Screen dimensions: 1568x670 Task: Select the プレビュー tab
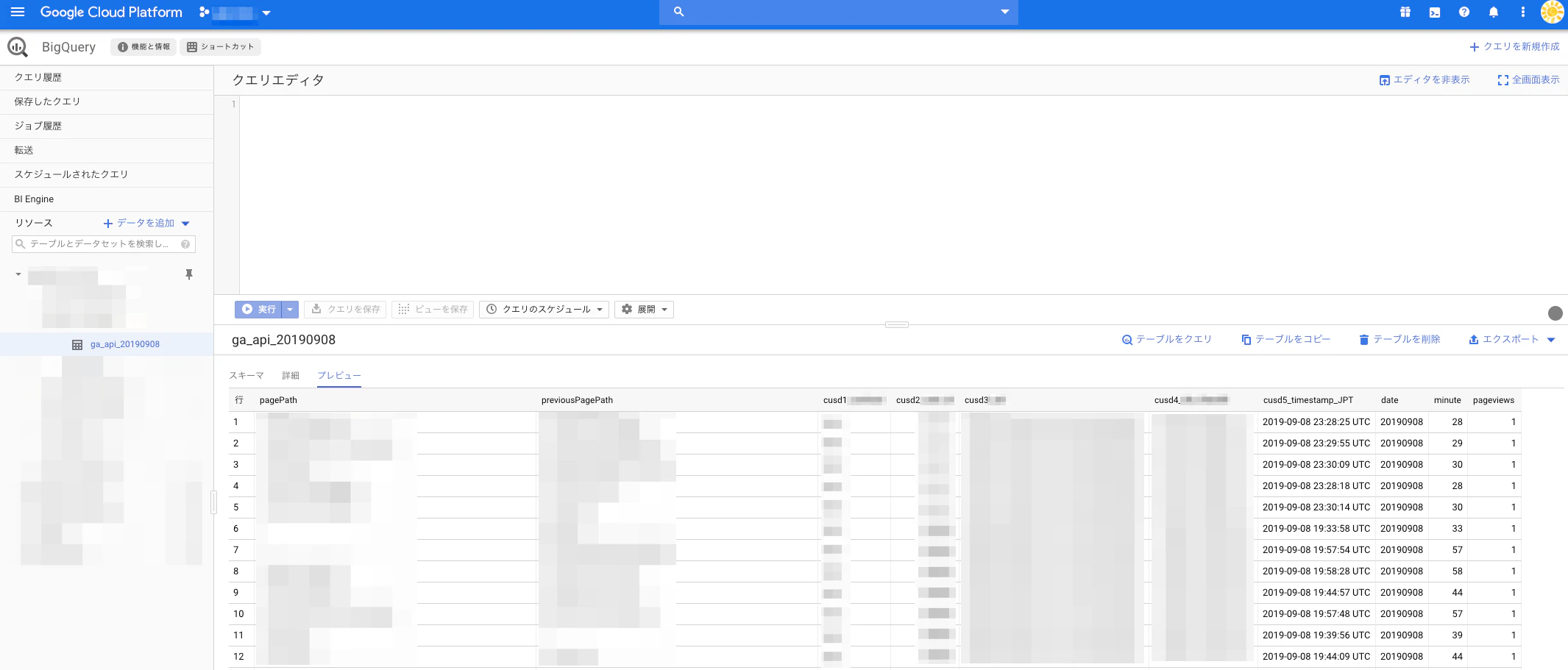[339, 375]
